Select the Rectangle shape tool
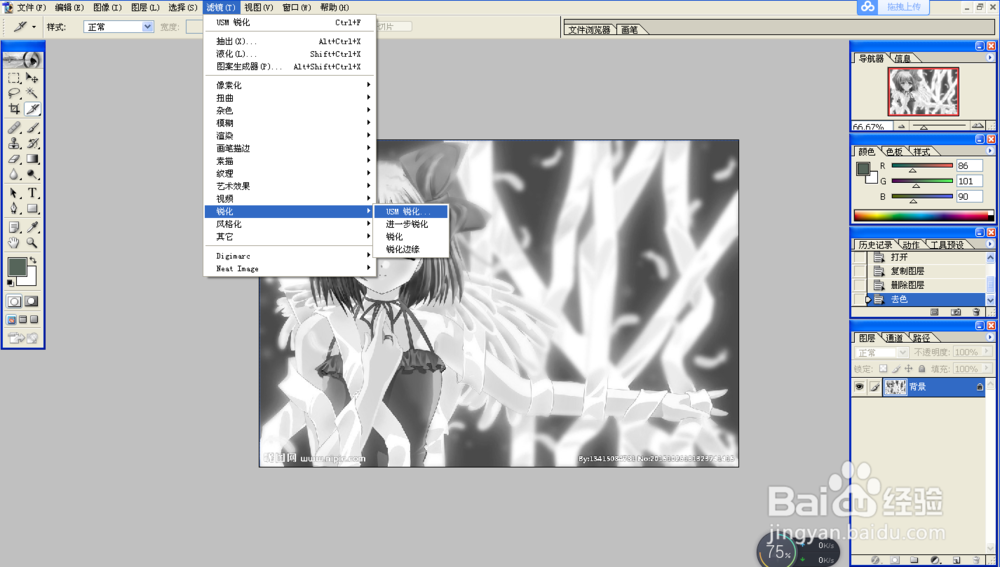 pyautogui.click(x=32, y=208)
